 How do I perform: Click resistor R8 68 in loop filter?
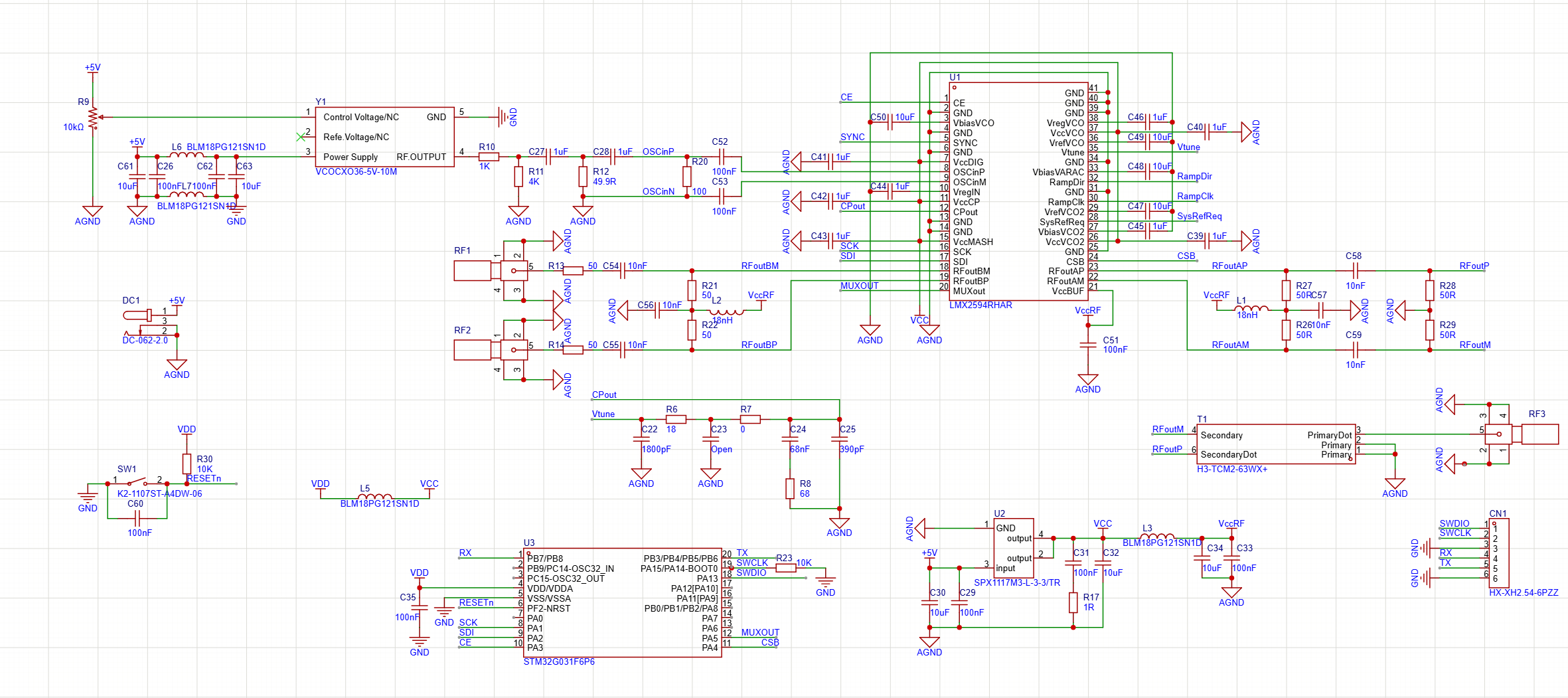(790, 489)
